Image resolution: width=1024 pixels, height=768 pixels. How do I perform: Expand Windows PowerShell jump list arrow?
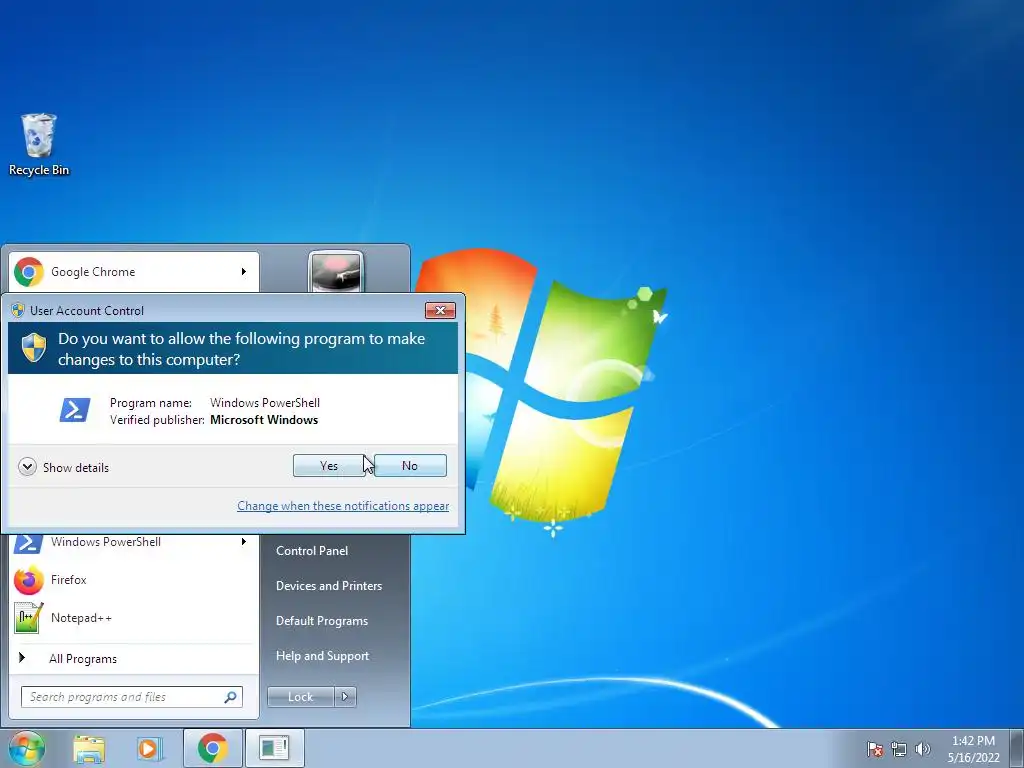(x=244, y=541)
